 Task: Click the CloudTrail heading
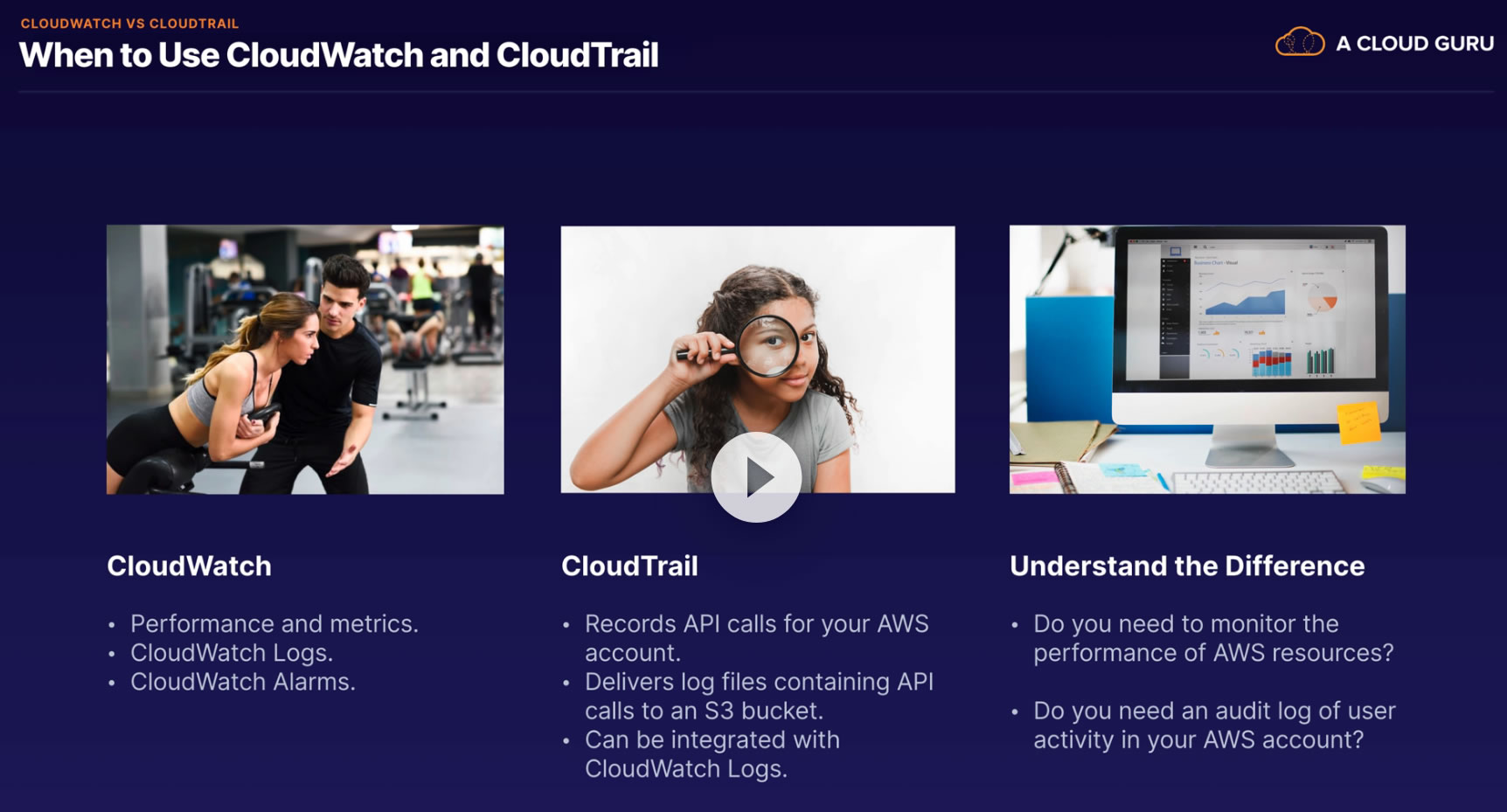click(x=629, y=566)
